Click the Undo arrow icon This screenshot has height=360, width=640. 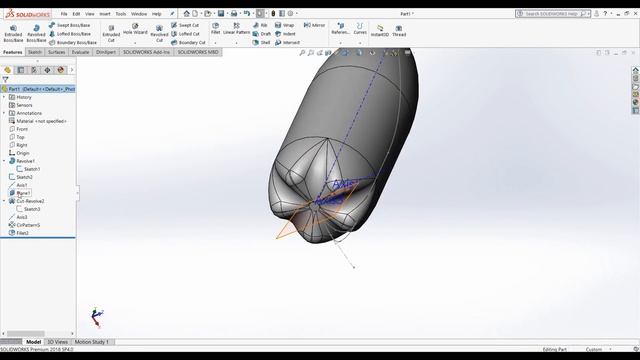[247, 13]
